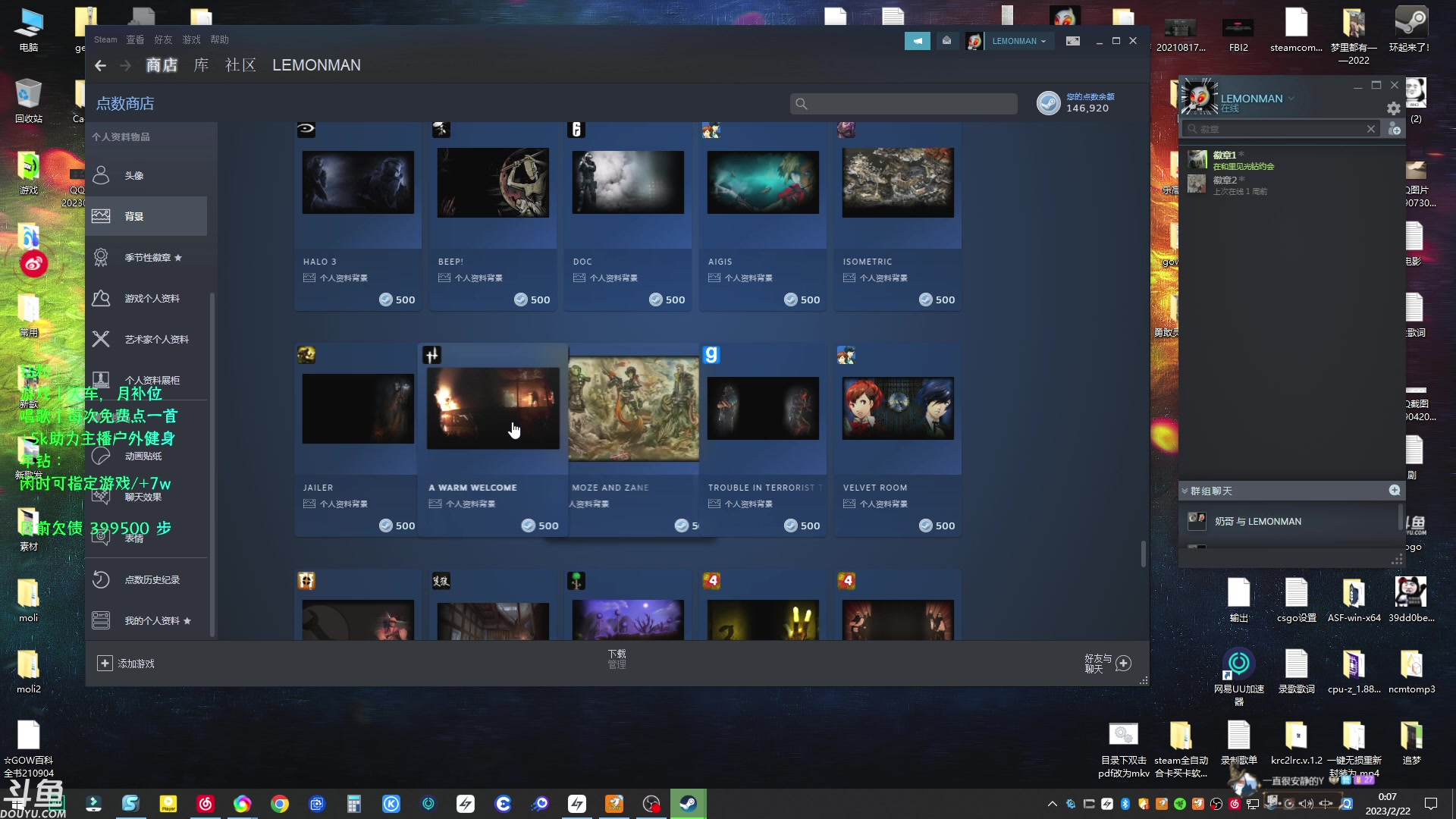Open the ISOMETRIC background item
The height and width of the screenshot is (819, 1456).
tap(898, 217)
